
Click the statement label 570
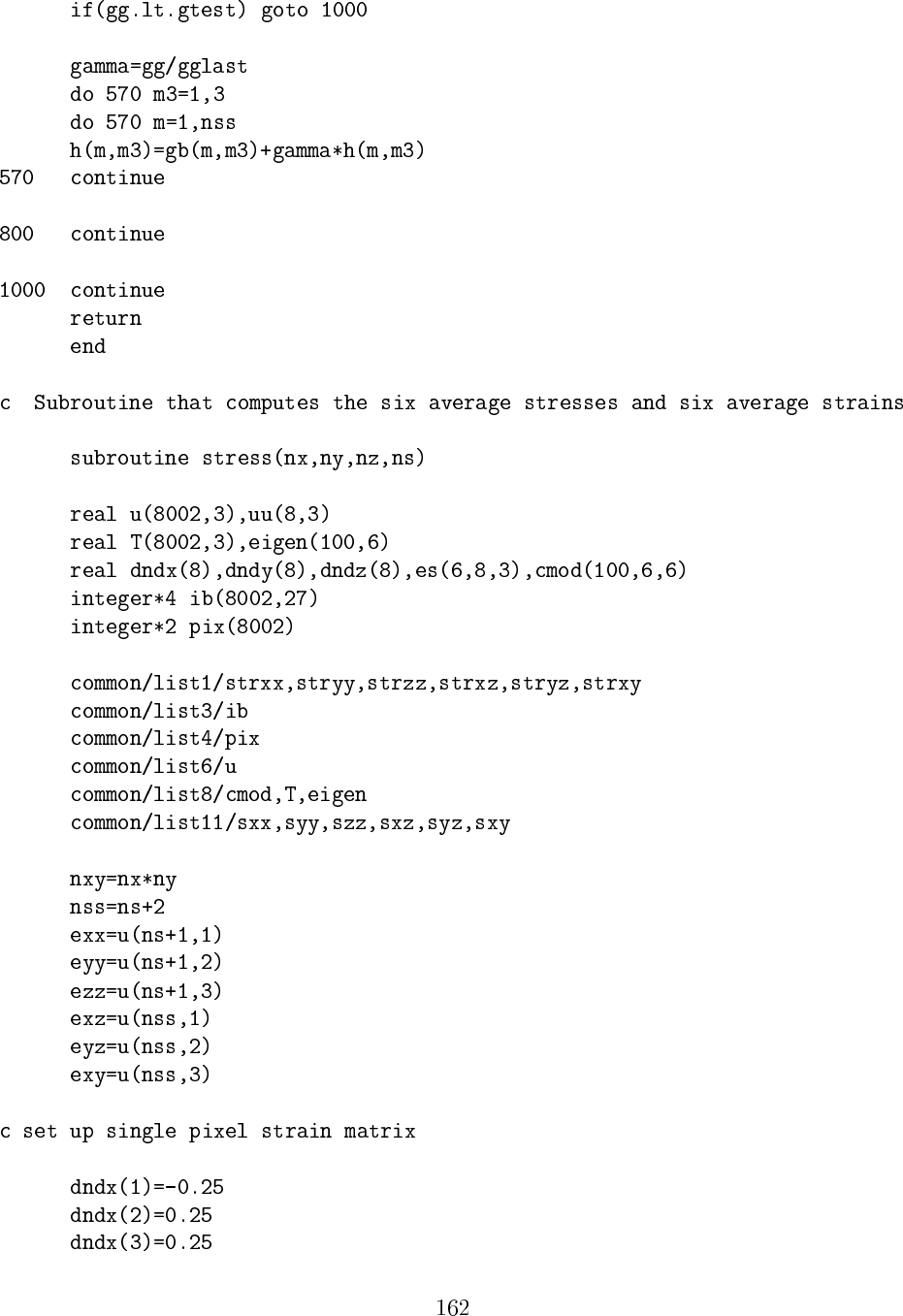pos(16,178)
